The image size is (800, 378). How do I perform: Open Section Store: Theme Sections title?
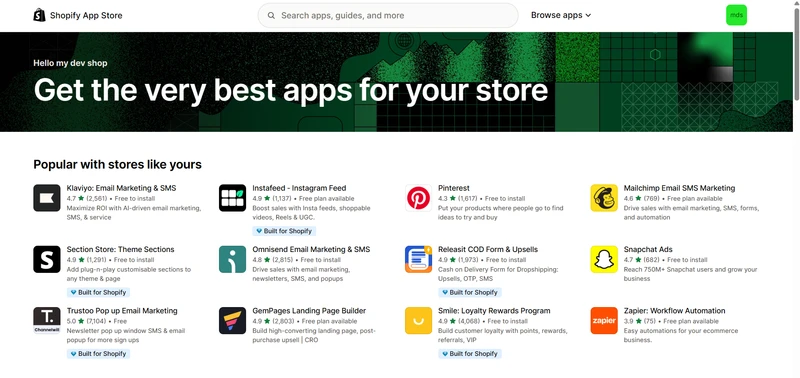pos(120,249)
